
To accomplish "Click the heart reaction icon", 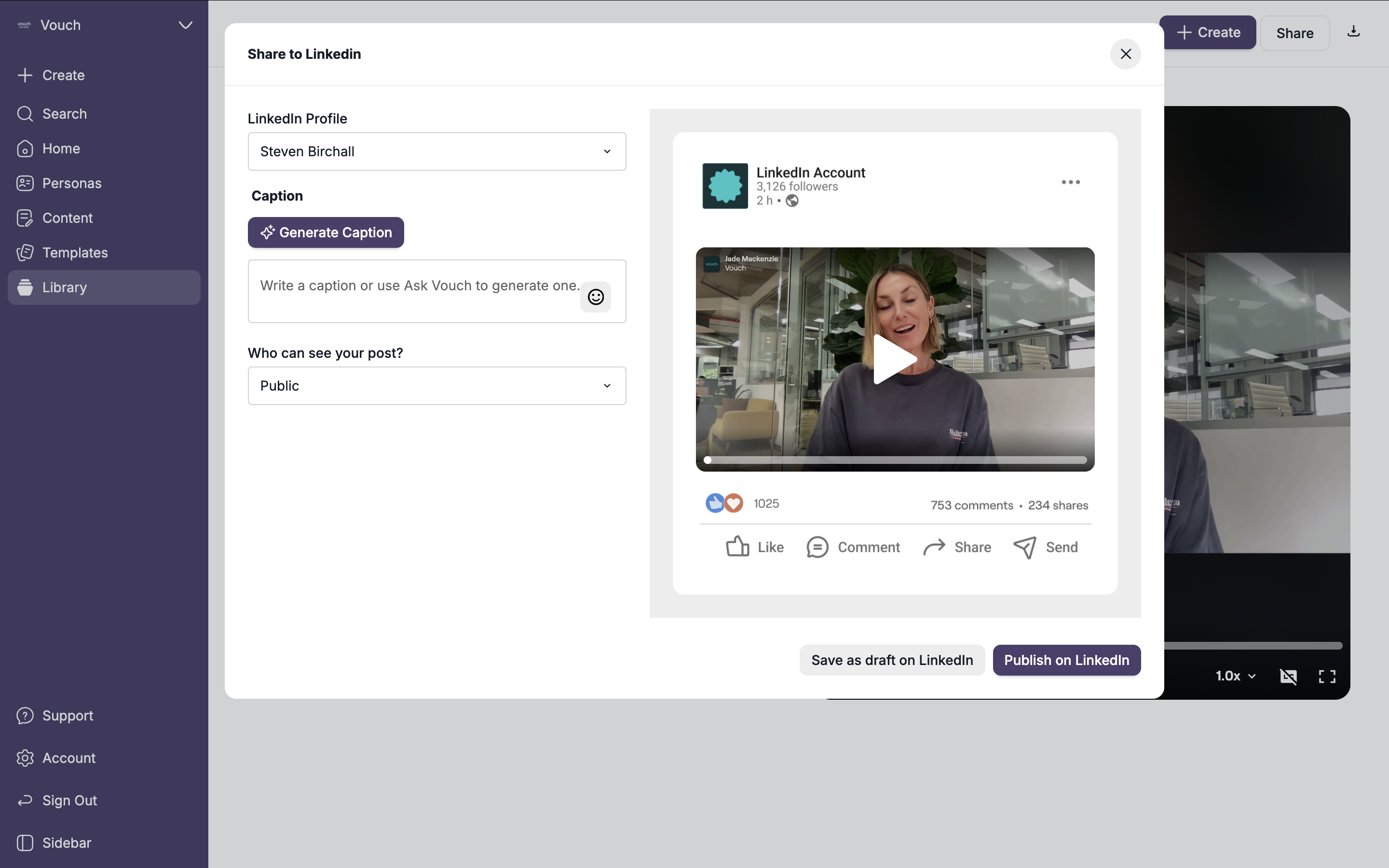I will (x=734, y=503).
